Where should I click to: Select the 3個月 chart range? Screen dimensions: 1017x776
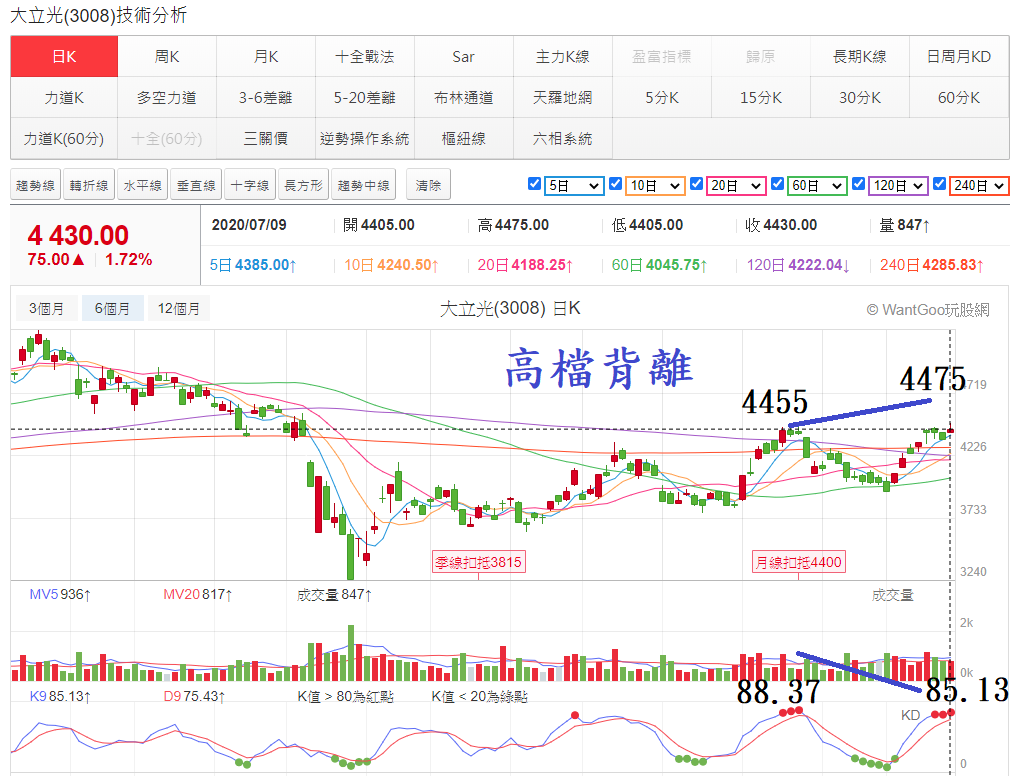(47, 308)
